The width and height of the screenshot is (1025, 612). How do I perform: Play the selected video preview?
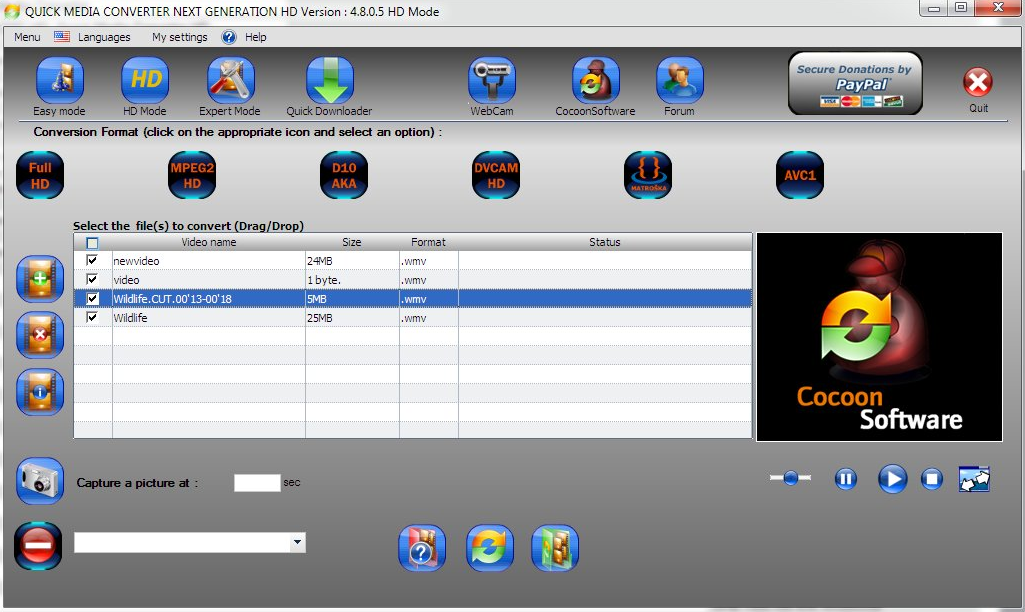tap(892, 479)
